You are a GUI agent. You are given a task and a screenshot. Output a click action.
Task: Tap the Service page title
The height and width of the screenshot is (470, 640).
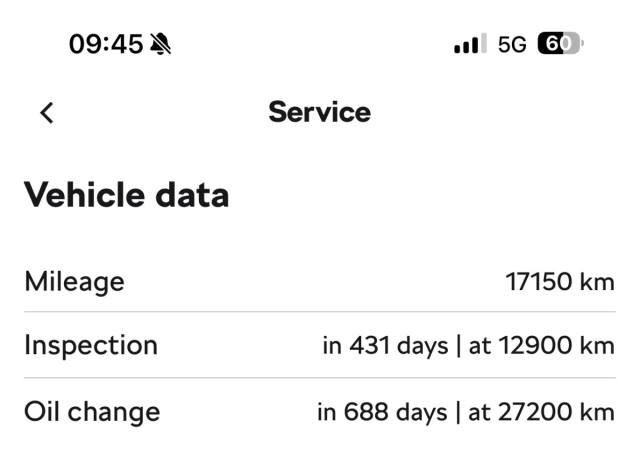coord(319,112)
